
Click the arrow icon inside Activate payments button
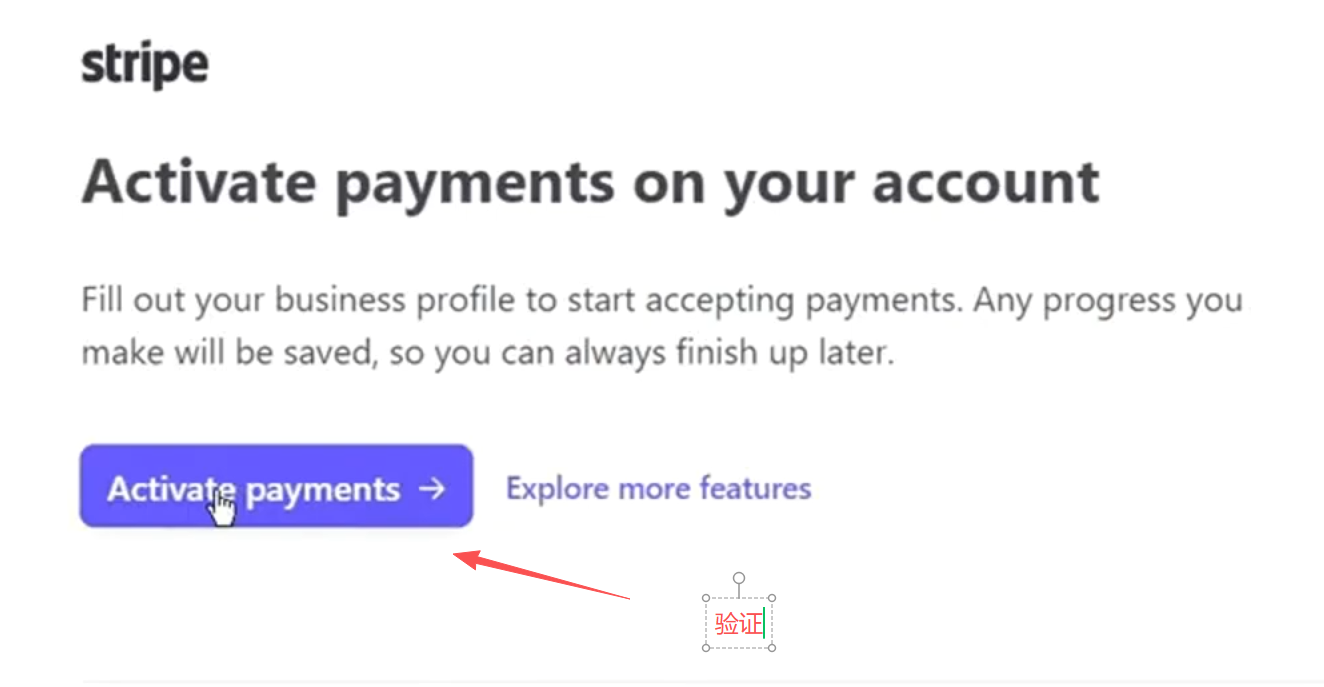431,489
